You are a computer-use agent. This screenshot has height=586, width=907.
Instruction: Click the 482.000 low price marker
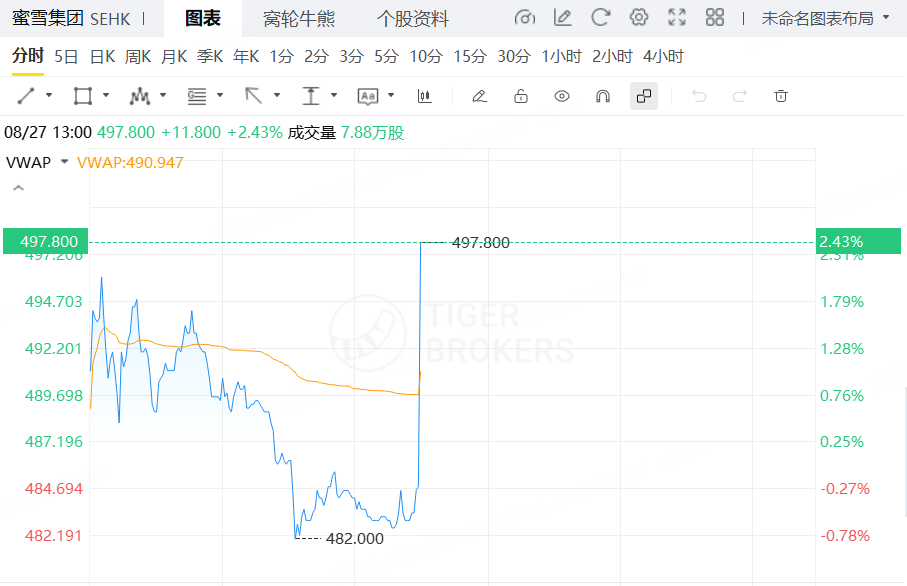click(x=355, y=539)
